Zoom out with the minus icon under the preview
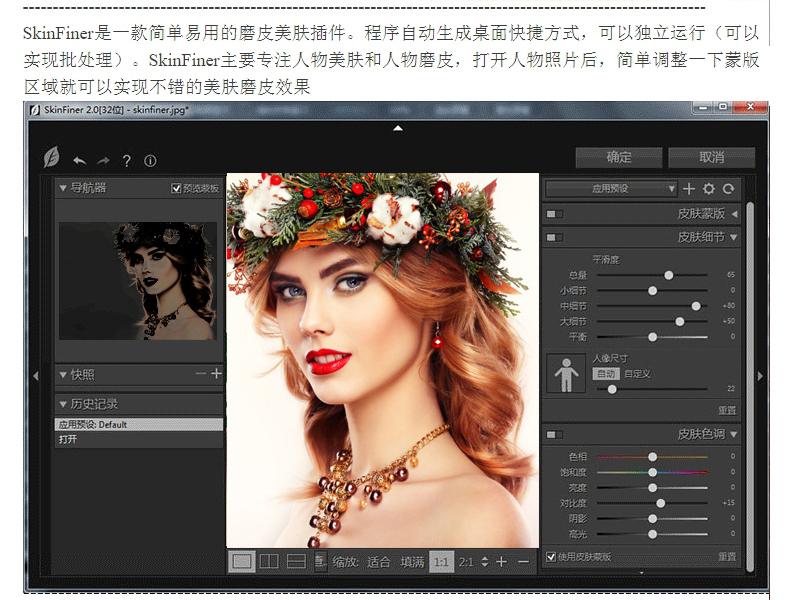790x600 pixels. [523, 561]
